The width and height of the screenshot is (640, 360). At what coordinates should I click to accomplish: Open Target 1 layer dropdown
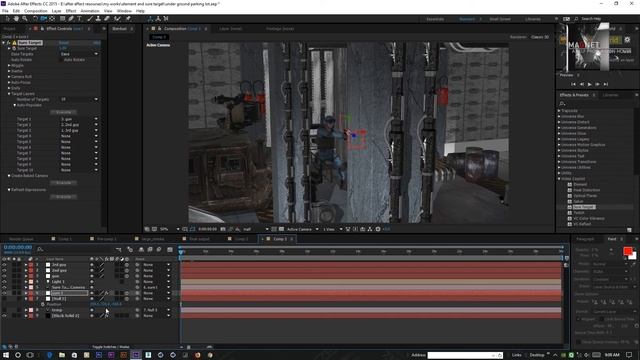[80, 119]
